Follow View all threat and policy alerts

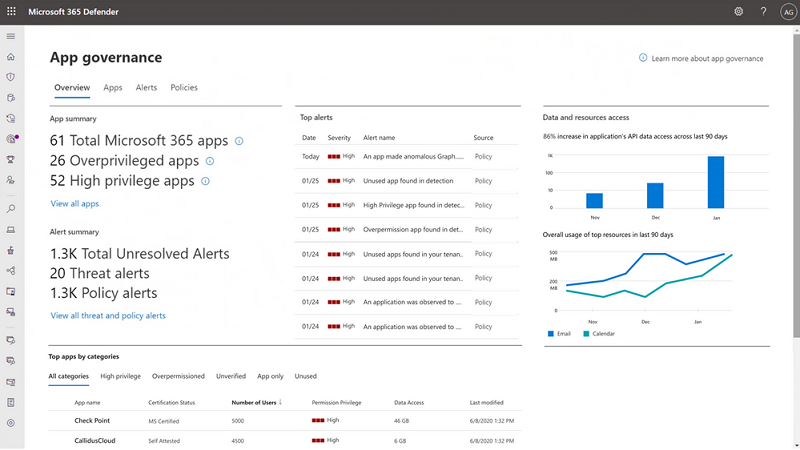pos(108,316)
